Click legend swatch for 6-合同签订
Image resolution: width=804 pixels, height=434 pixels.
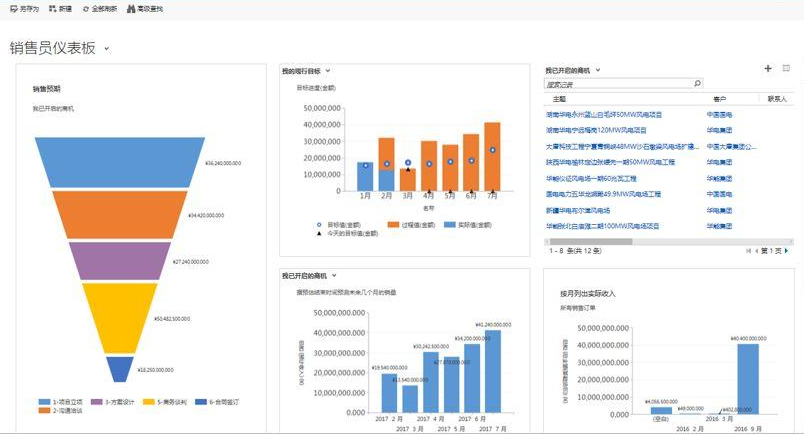201,402
